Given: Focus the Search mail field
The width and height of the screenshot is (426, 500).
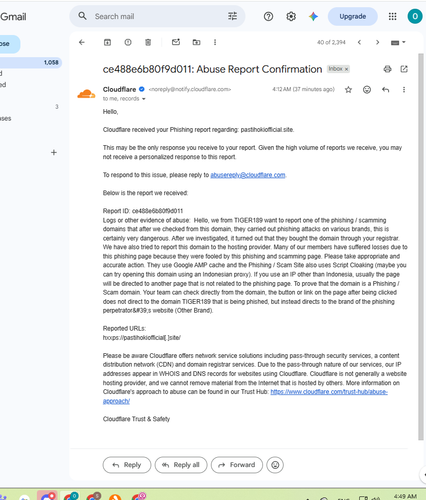Looking at the screenshot, I should pyautogui.click(x=157, y=16).
